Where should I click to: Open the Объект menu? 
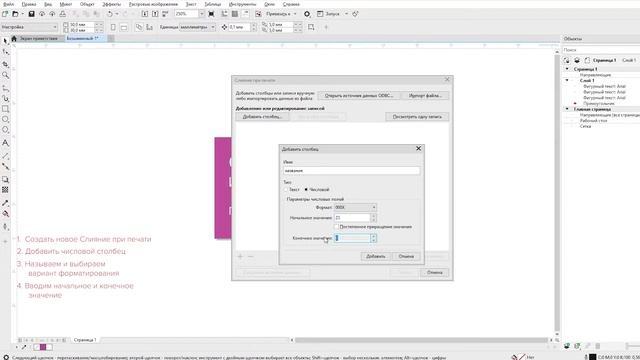[87, 4]
